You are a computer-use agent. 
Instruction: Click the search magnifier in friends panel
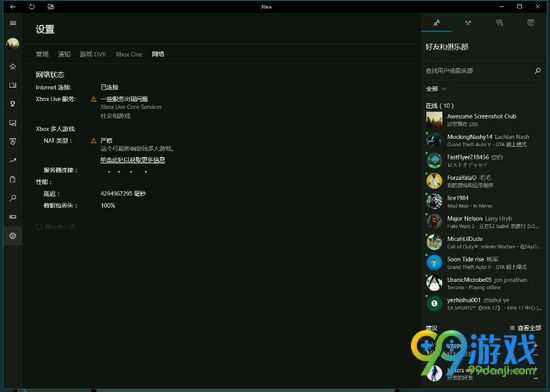[x=537, y=71]
